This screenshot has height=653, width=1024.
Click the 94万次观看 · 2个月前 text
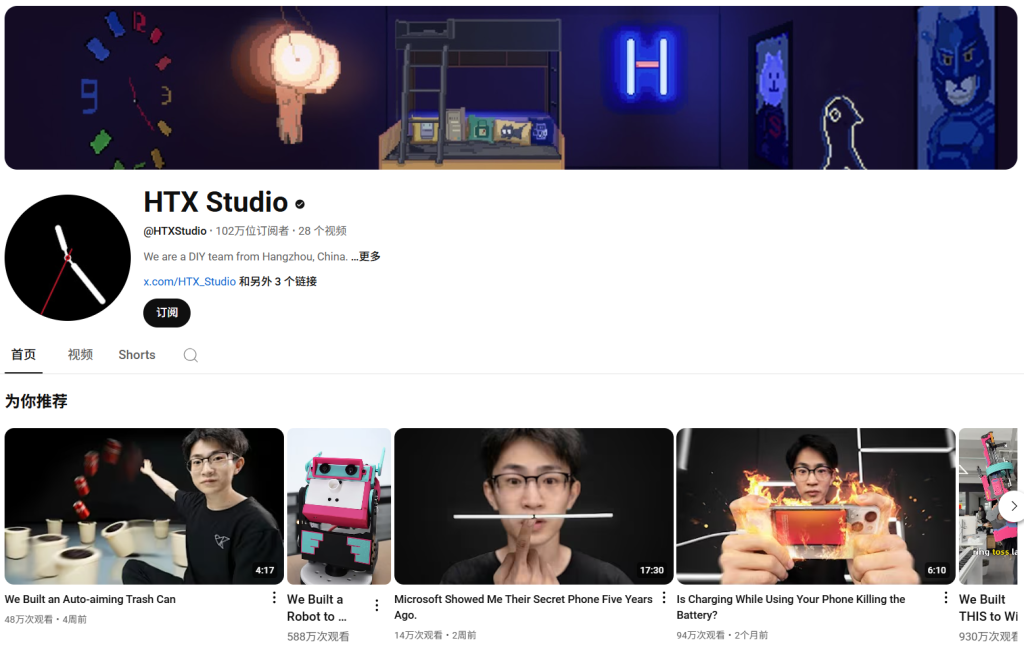(722, 635)
